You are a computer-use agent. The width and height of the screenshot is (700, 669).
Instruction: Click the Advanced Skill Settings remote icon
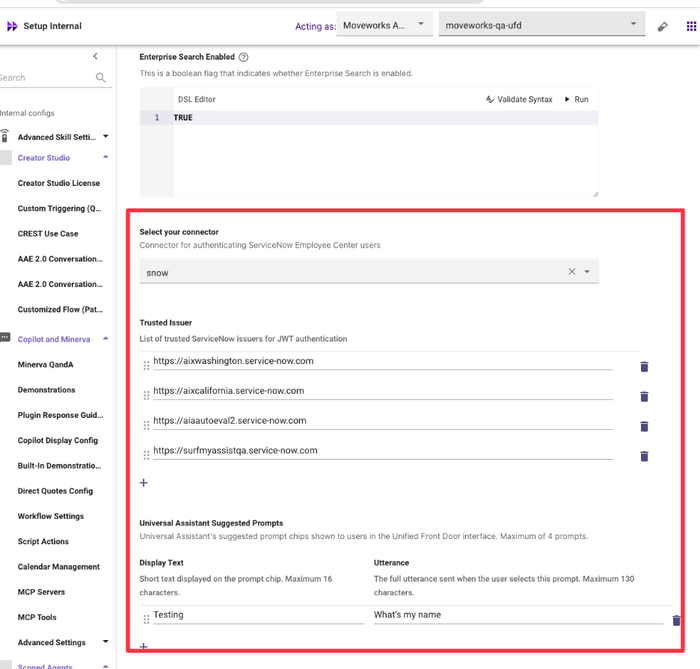click(x=5, y=136)
